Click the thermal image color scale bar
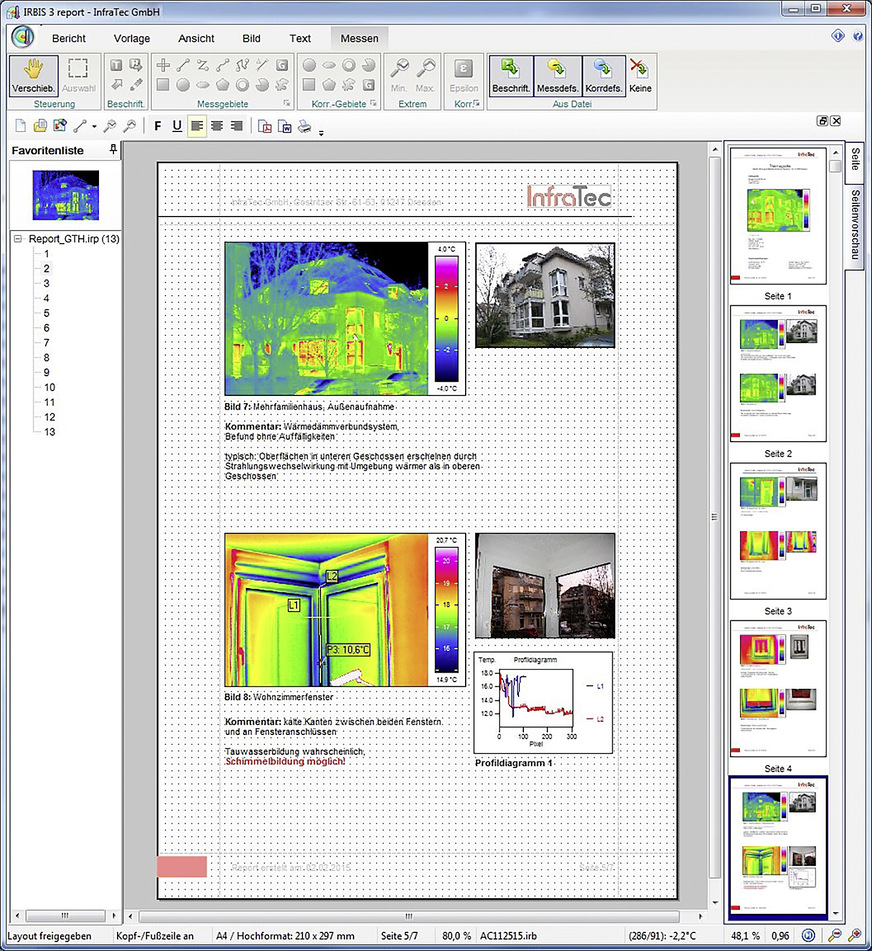Screen dimensions: 872x951 click(446, 319)
